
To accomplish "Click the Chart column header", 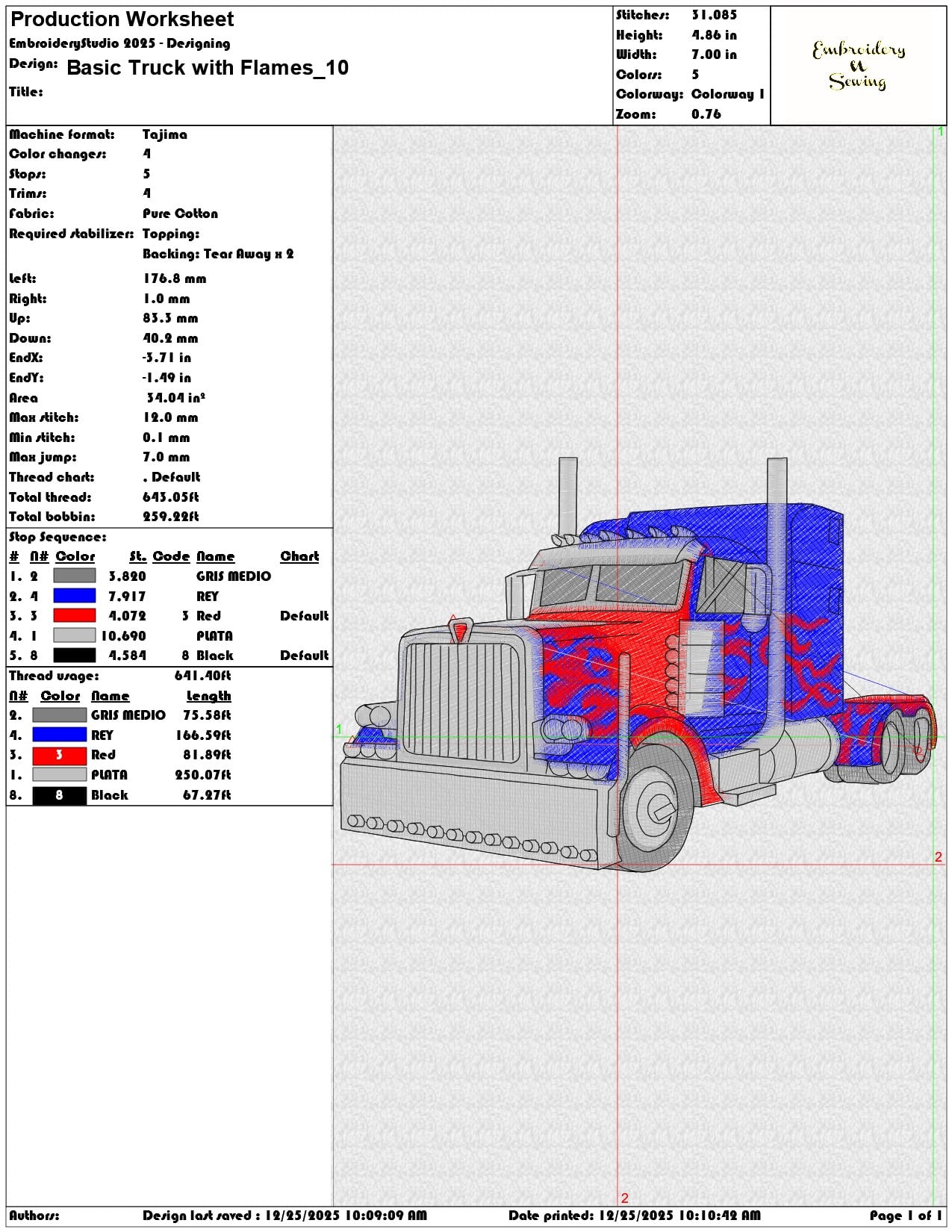I will [x=299, y=556].
